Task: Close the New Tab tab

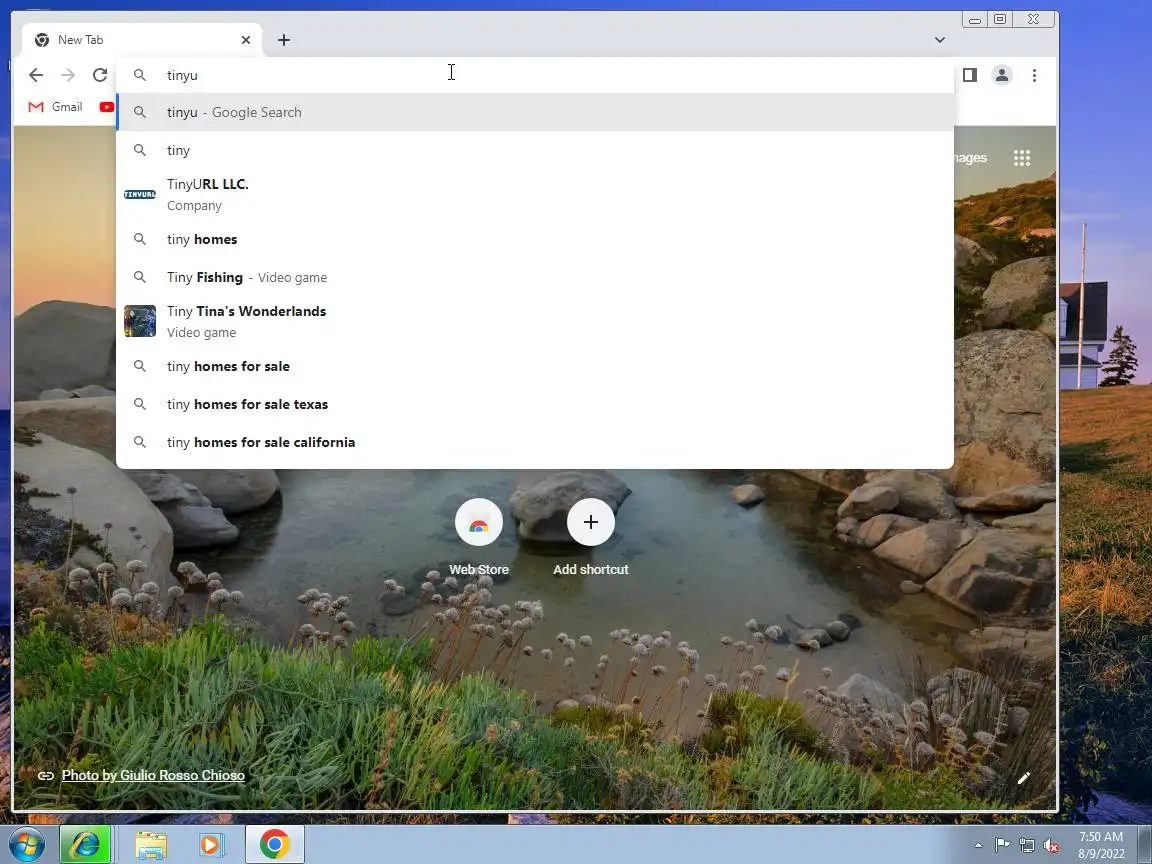Action: tap(246, 40)
